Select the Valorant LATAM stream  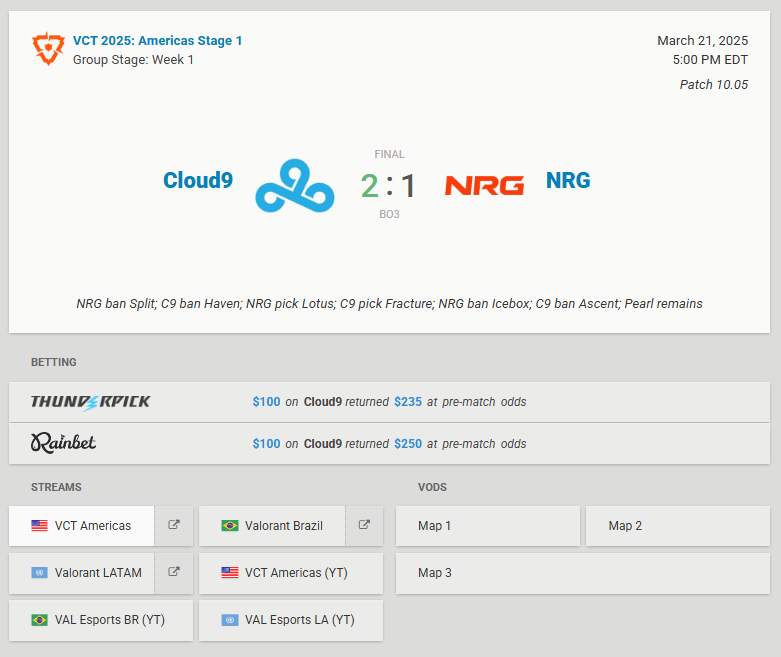pyautogui.click(x=82, y=573)
